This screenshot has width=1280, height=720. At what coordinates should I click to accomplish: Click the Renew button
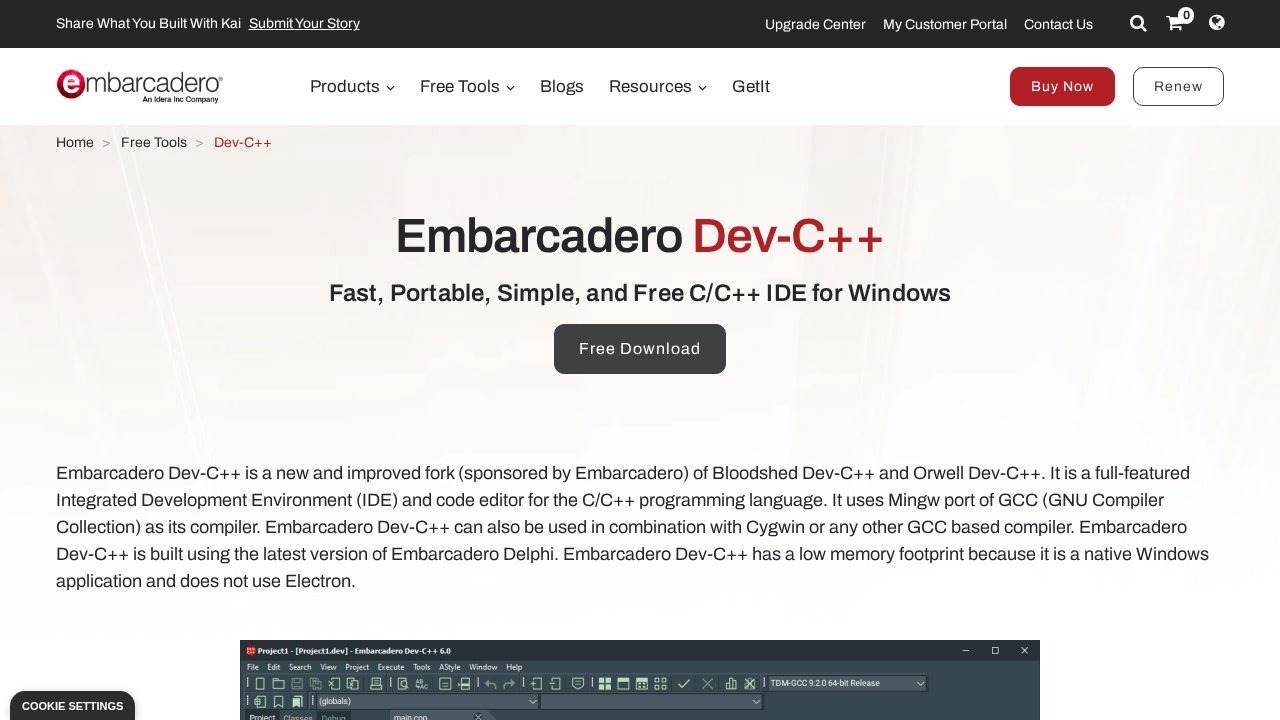(1178, 86)
